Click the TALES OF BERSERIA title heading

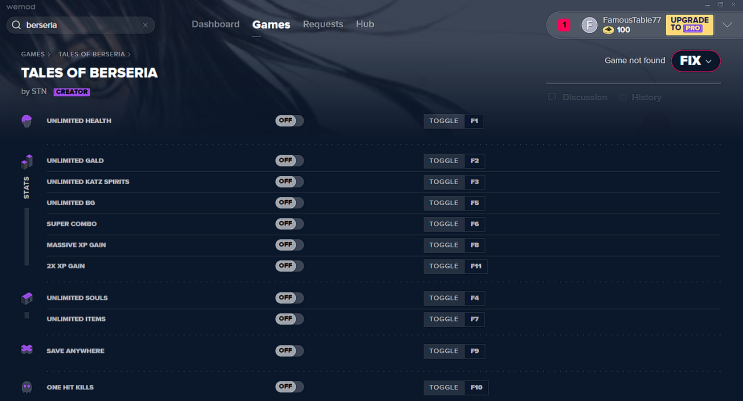(x=89, y=73)
